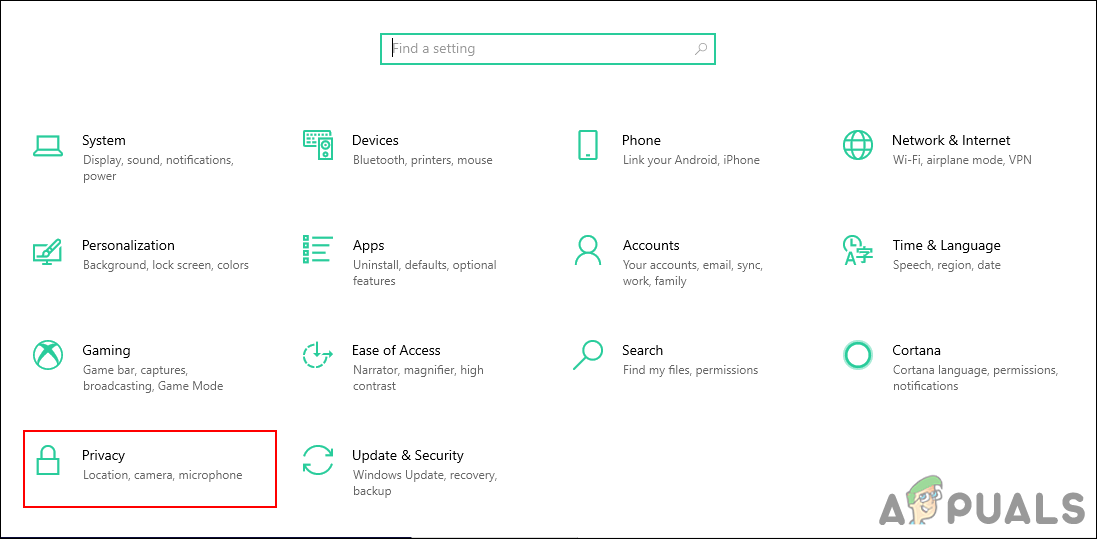The image size is (1097, 539).
Task: Click the System laptop icon
Action: coord(48,146)
